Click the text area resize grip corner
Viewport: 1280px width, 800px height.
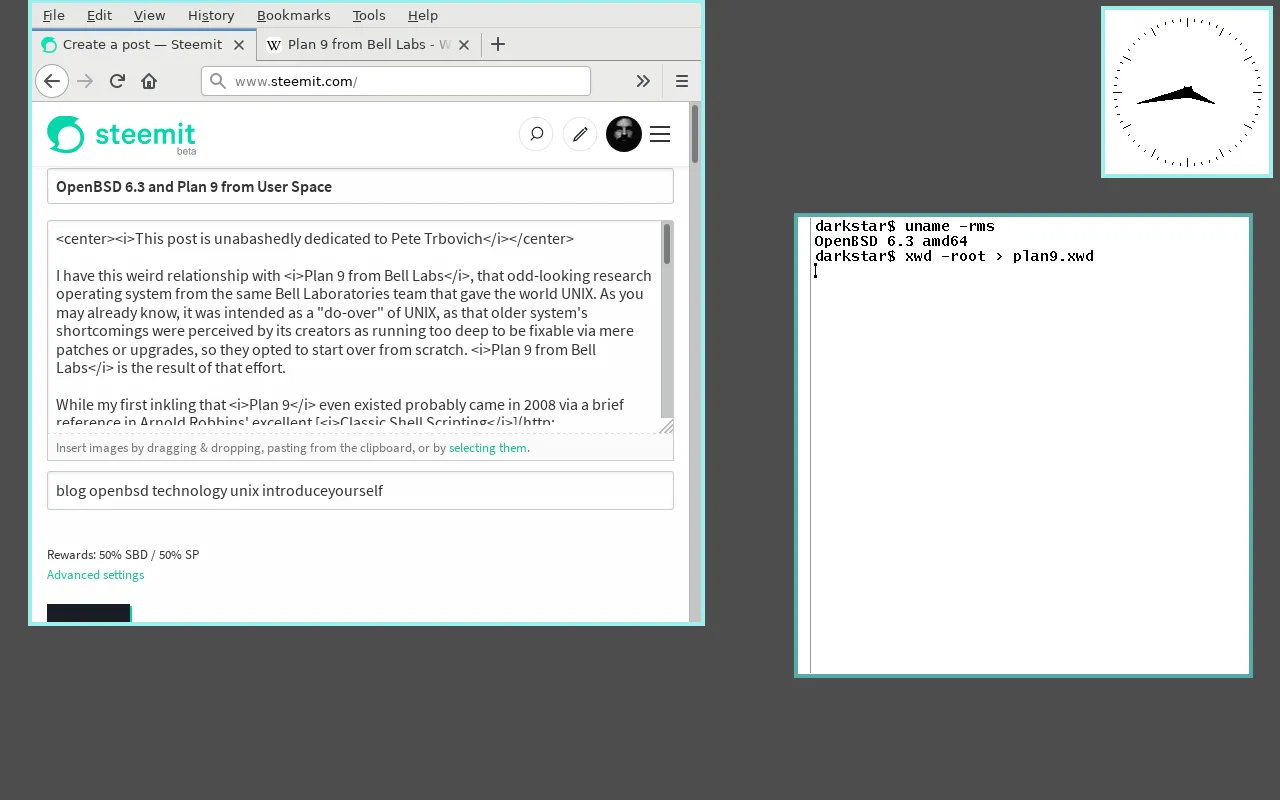(666, 427)
